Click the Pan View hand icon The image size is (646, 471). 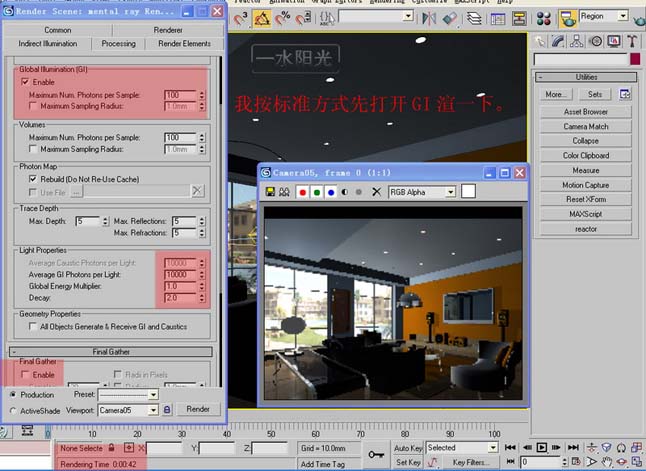tap(606, 462)
